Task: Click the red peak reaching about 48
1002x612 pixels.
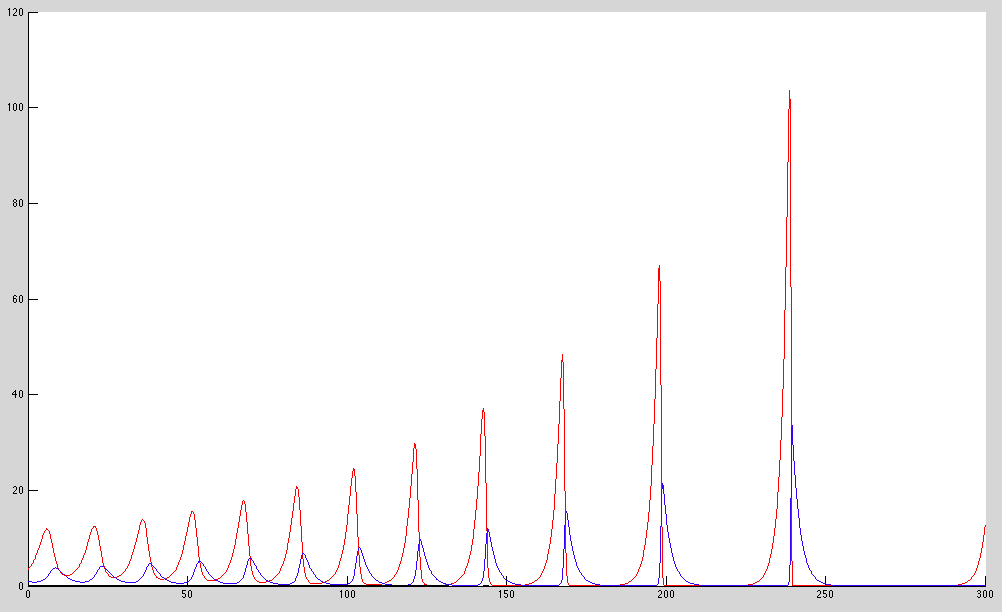Action: pos(562,357)
